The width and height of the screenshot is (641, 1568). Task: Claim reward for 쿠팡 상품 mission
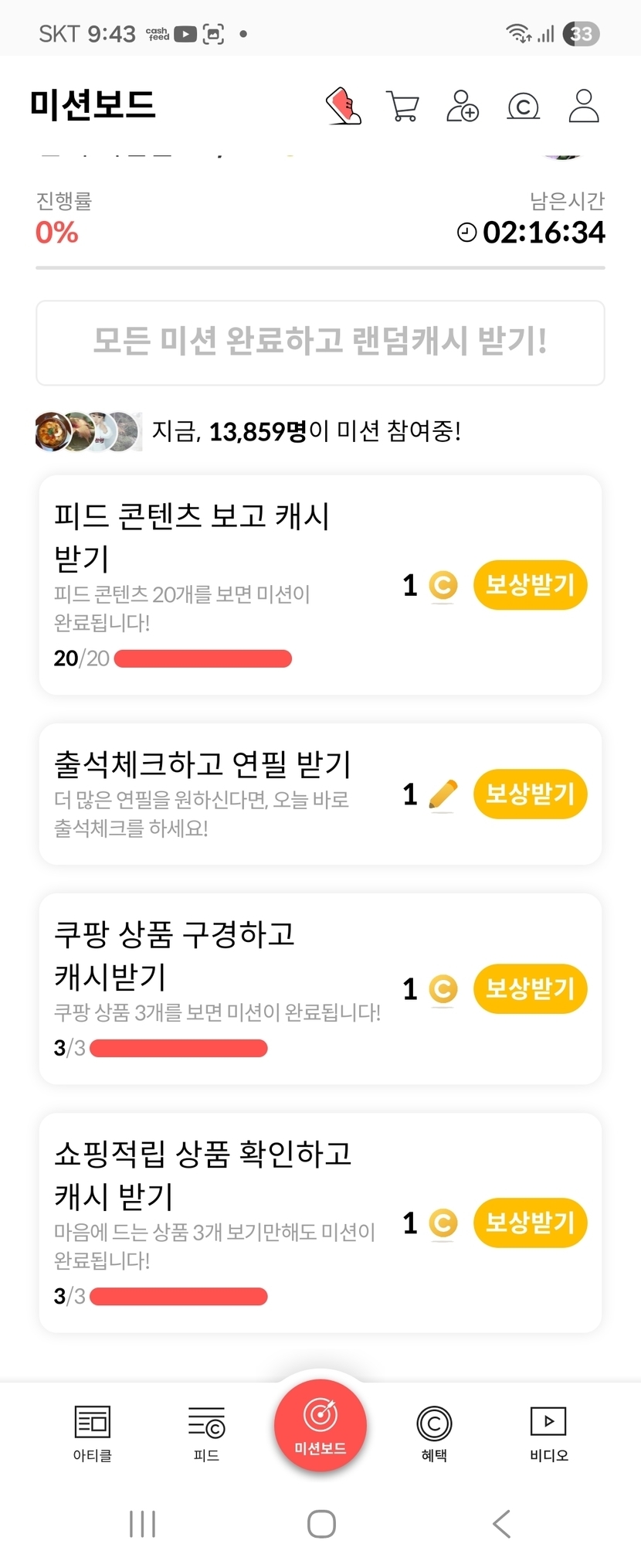coord(530,988)
